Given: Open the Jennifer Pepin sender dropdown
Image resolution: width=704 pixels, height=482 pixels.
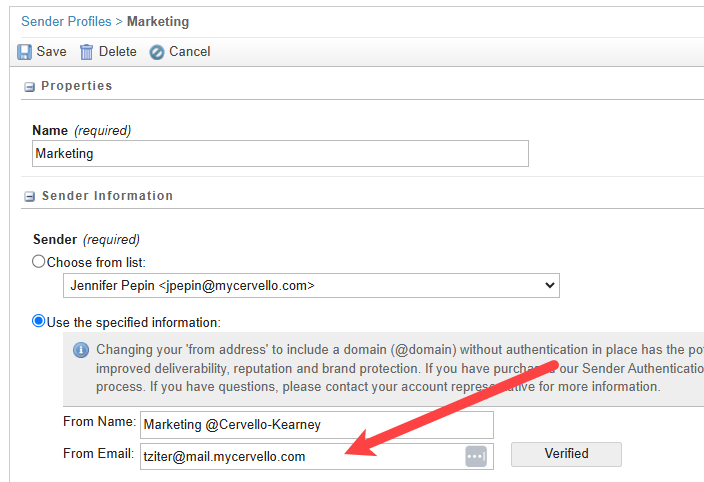Looking at the screenshot, I should tap(311, 286).
